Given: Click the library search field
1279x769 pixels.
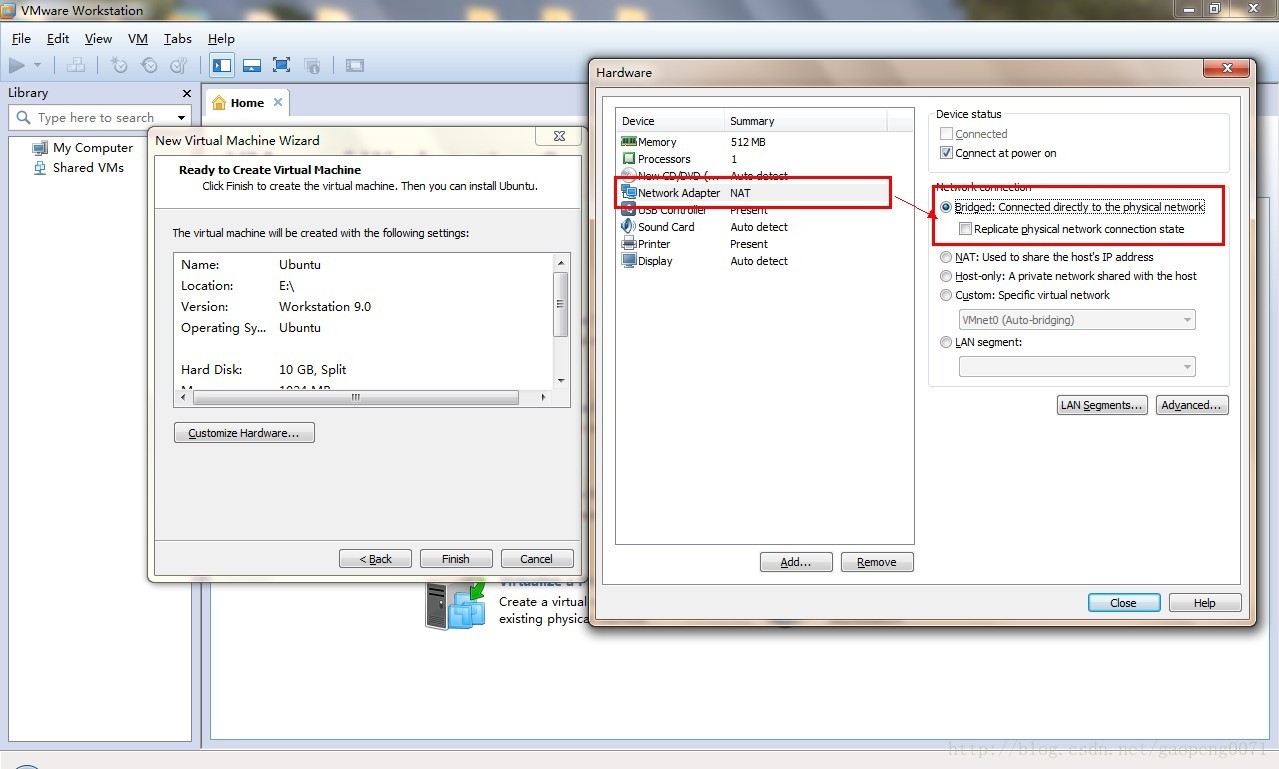Looking at the screenshot, I should [96, 117].
